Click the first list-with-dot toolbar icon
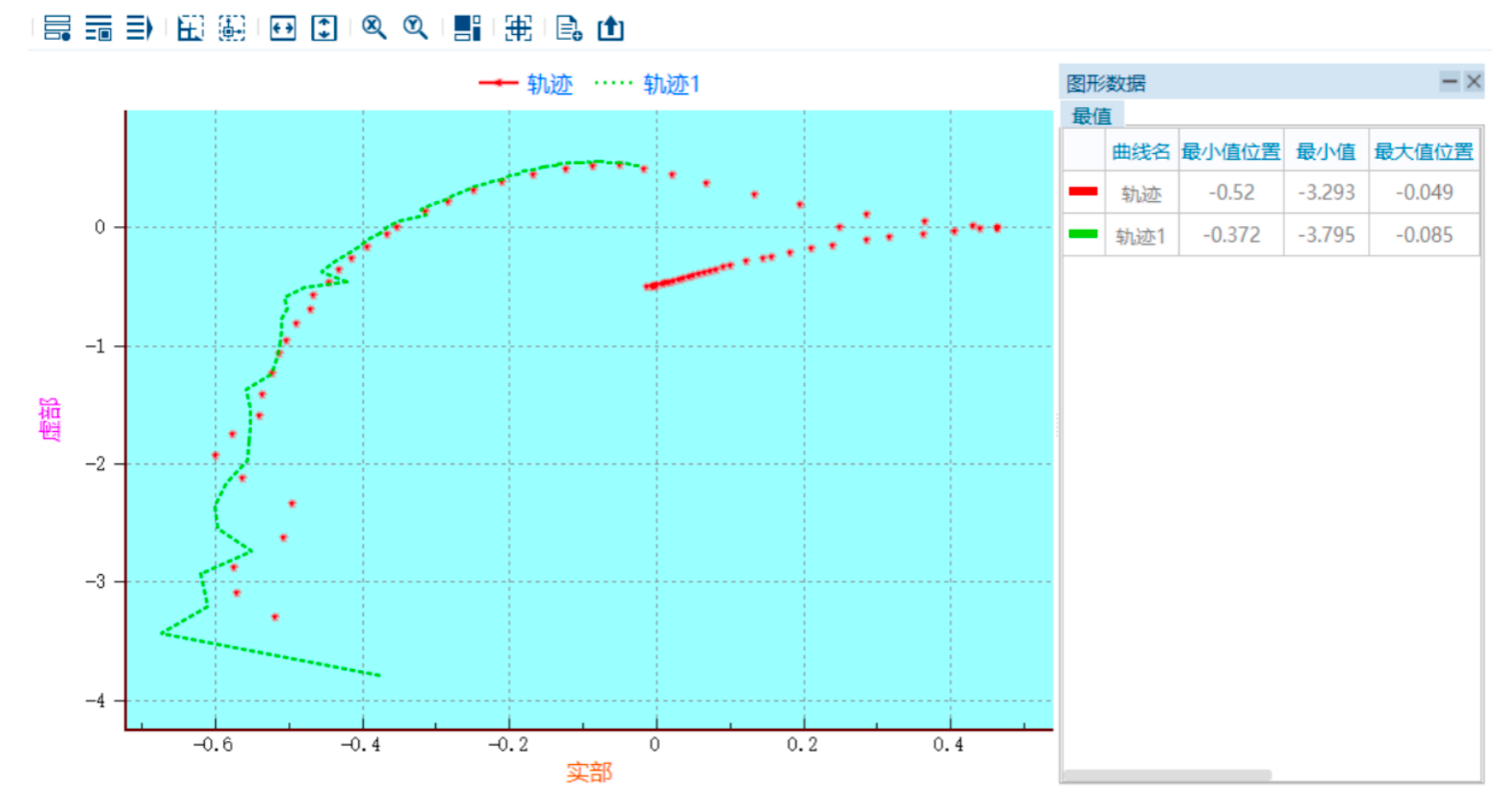 coord(57,29)
